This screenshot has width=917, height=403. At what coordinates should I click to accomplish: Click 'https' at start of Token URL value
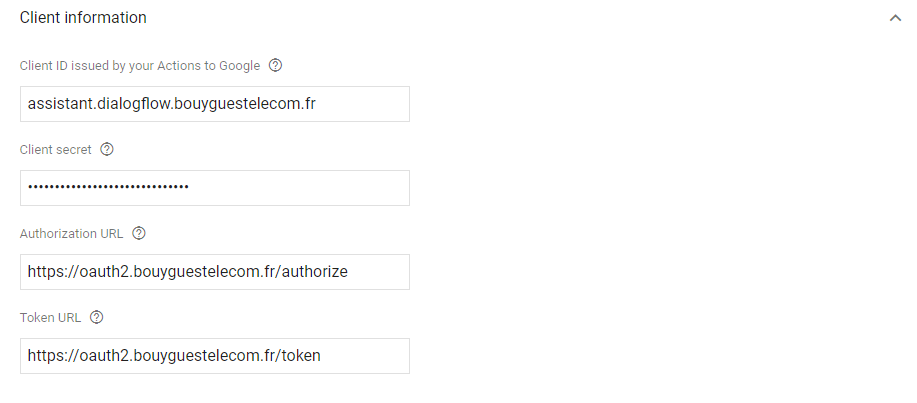click(x=47, y=356)
